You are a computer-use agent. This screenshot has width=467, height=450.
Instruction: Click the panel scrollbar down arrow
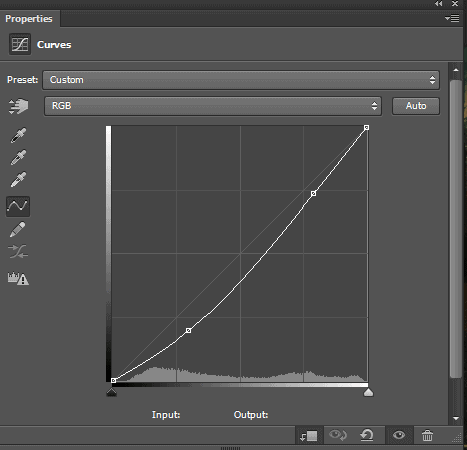pyautogui.click(x=456, y=418)
